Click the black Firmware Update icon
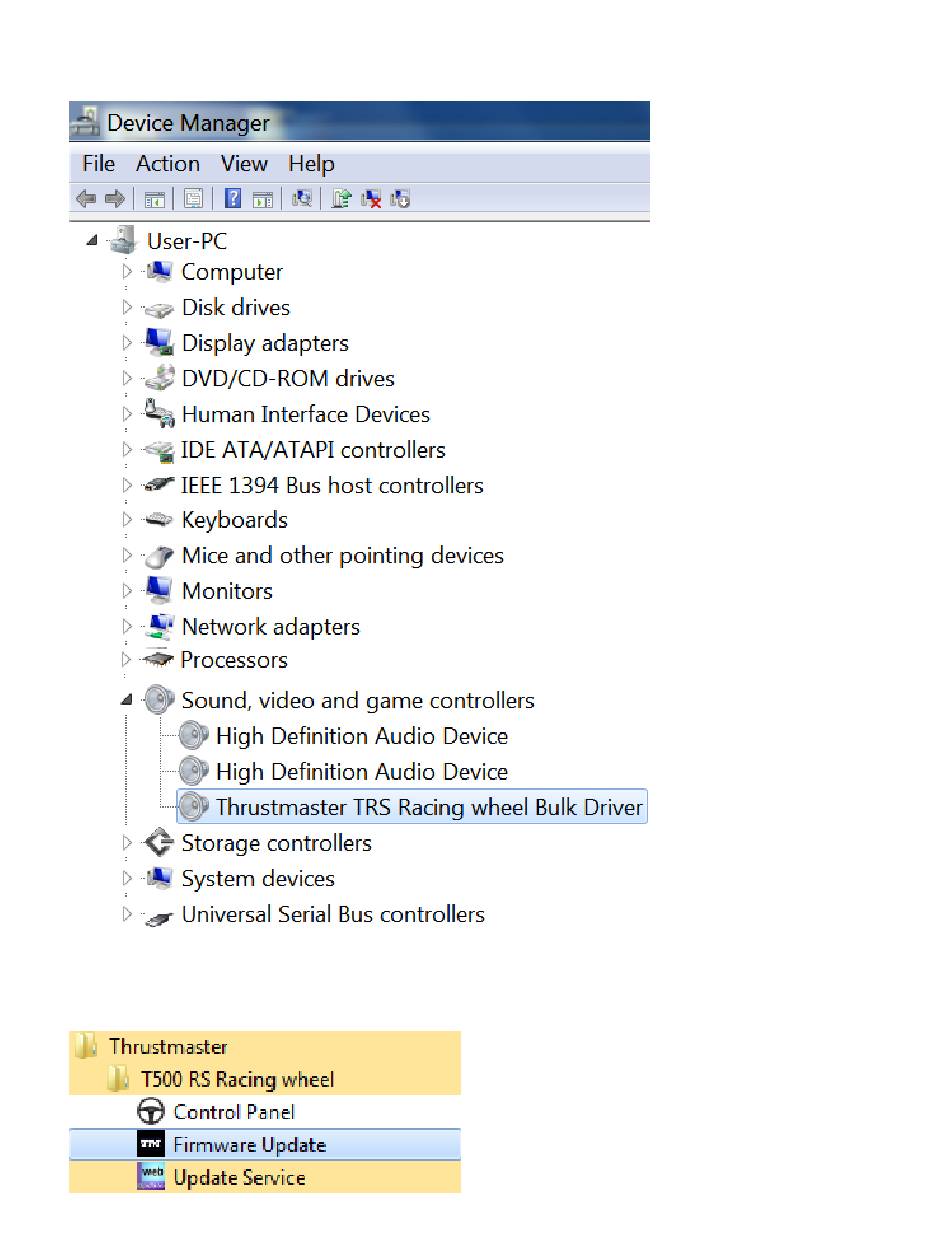The image size is (950, 1260). click(150, 1145)
